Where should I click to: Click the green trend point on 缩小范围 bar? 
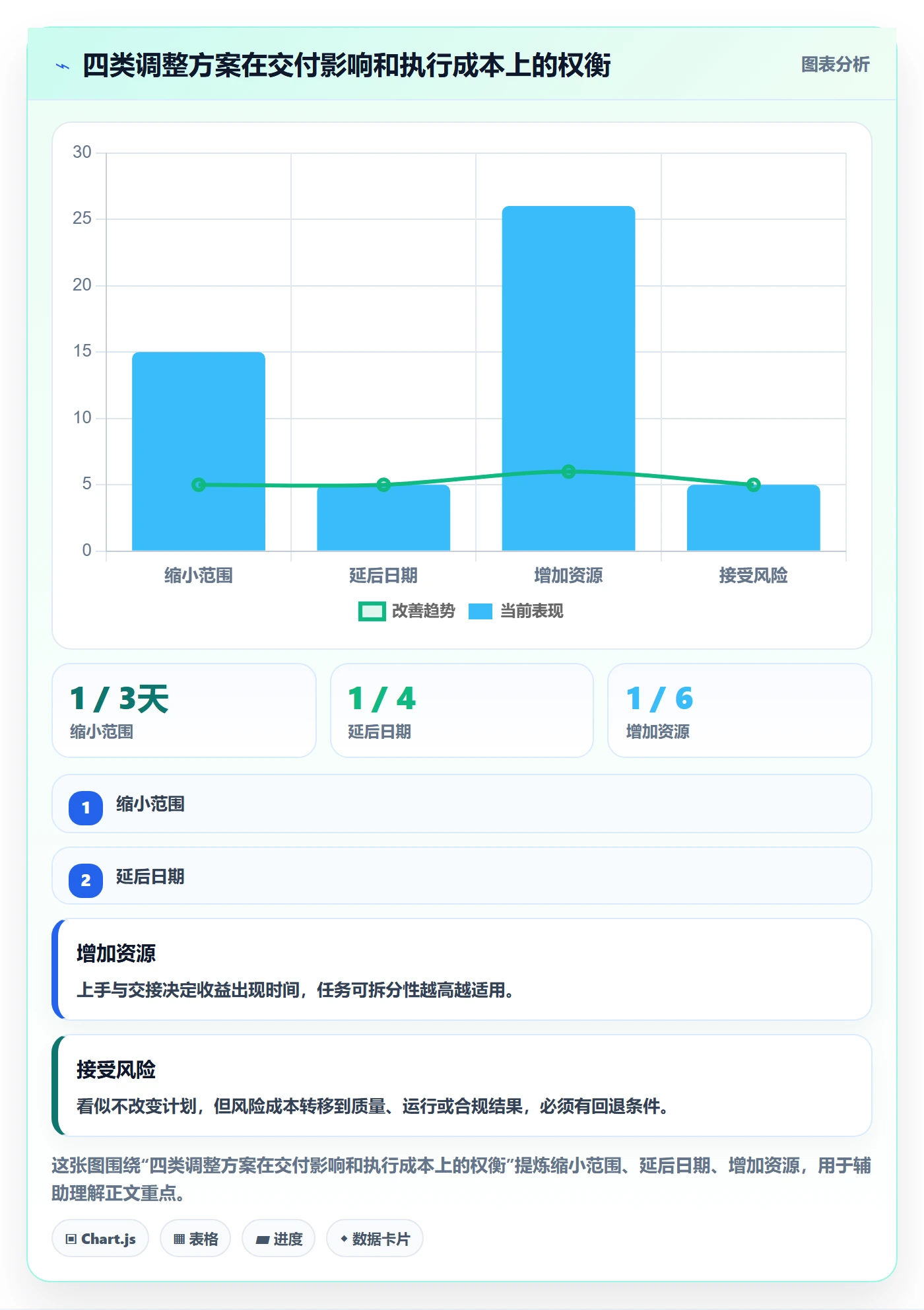coord(199,485)
